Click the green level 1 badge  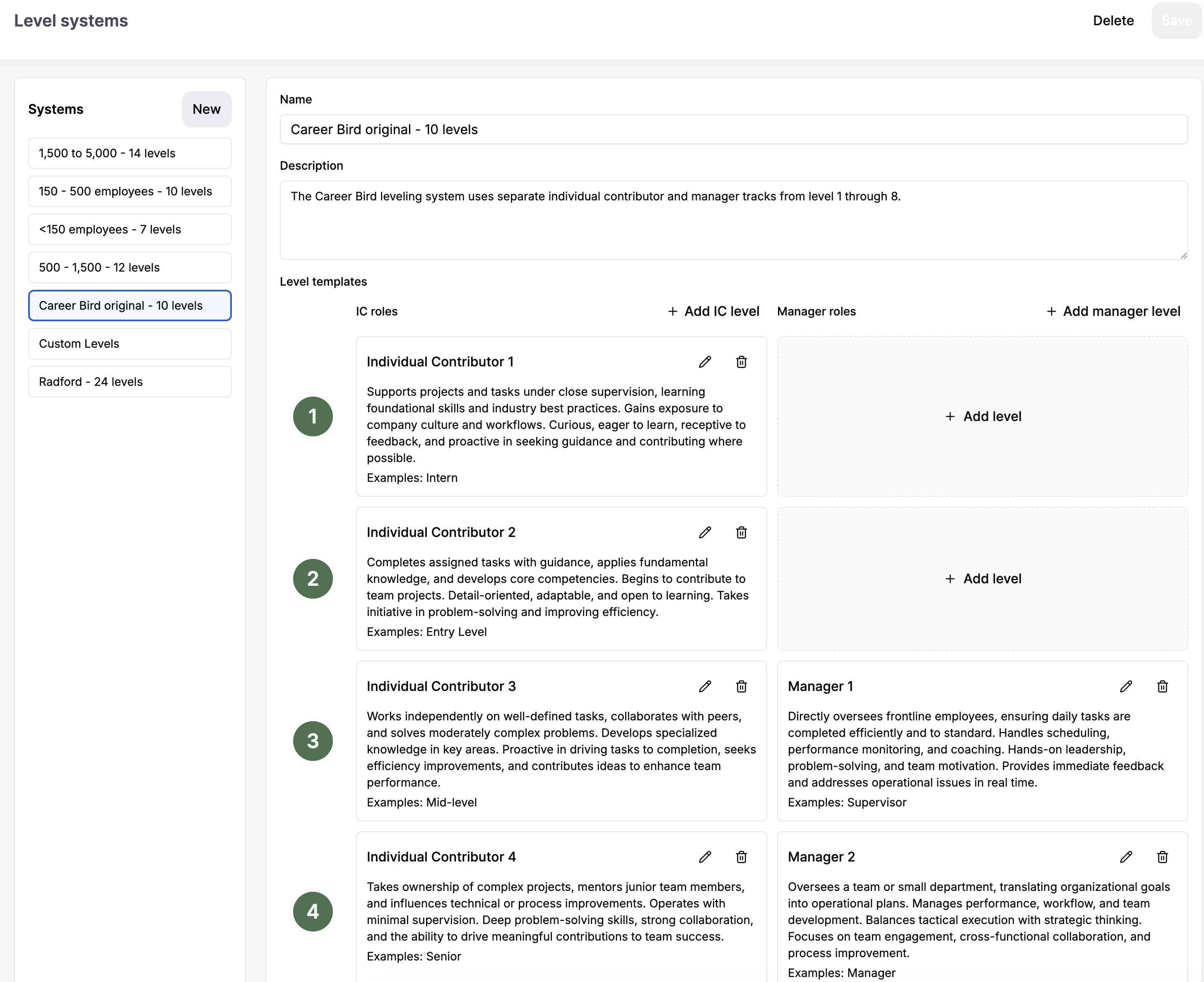pos(313,417)
